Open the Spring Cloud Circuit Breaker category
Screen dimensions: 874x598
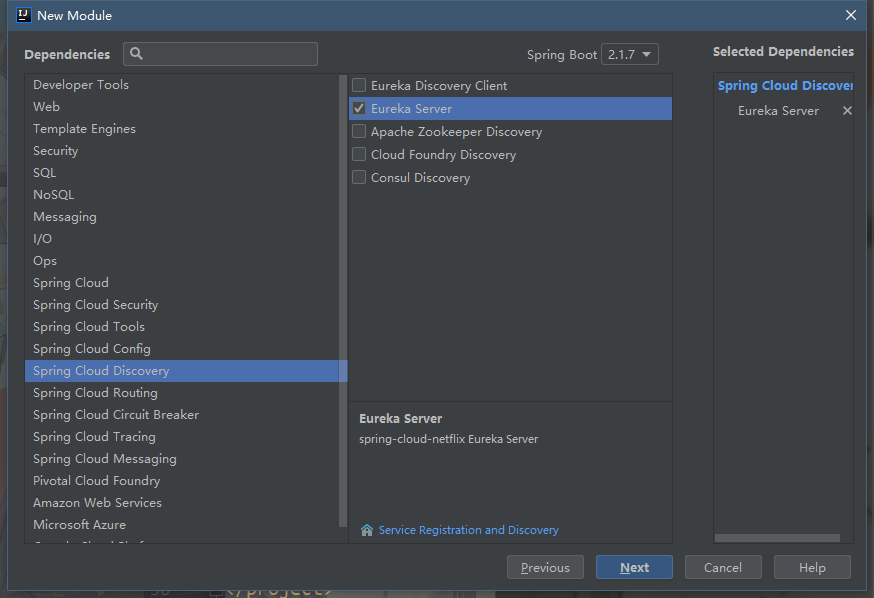(116, 415)
